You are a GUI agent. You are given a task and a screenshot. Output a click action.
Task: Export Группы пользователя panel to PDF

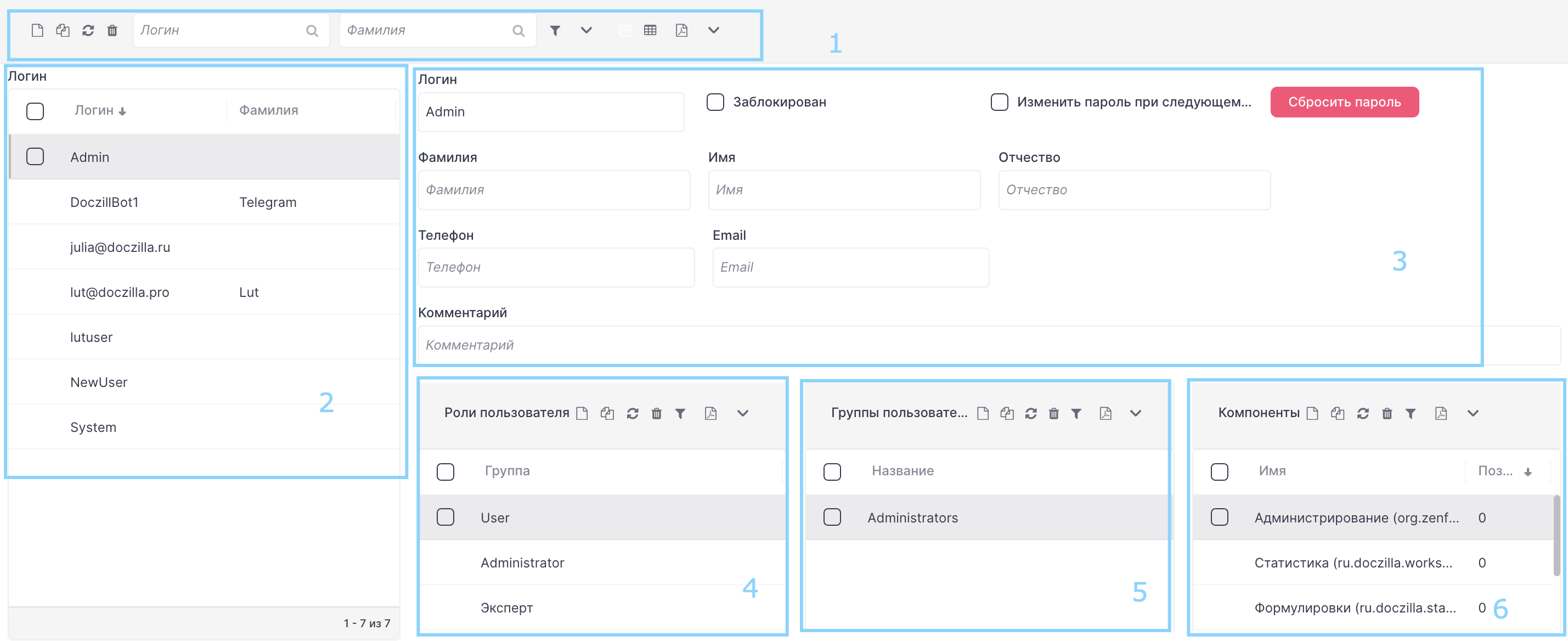click(x=1106, y=413)
